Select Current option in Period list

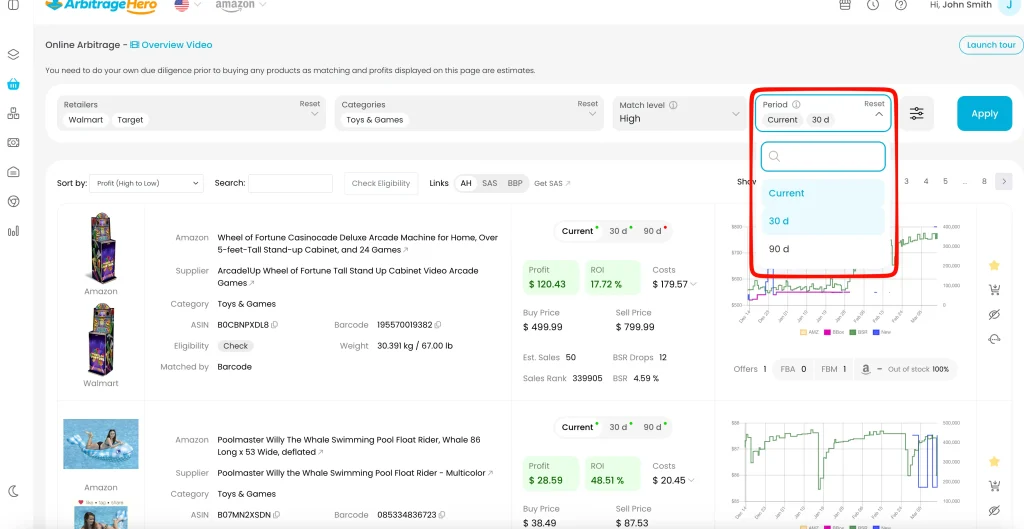click(x=823, y=193)
